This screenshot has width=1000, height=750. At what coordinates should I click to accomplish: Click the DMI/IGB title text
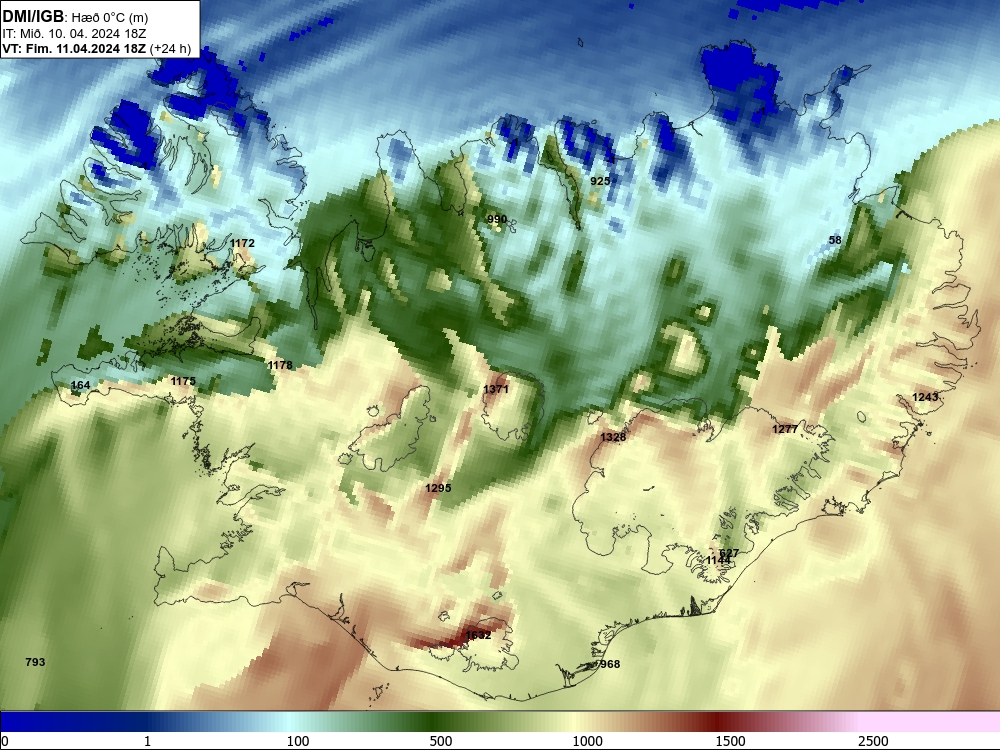33,17
